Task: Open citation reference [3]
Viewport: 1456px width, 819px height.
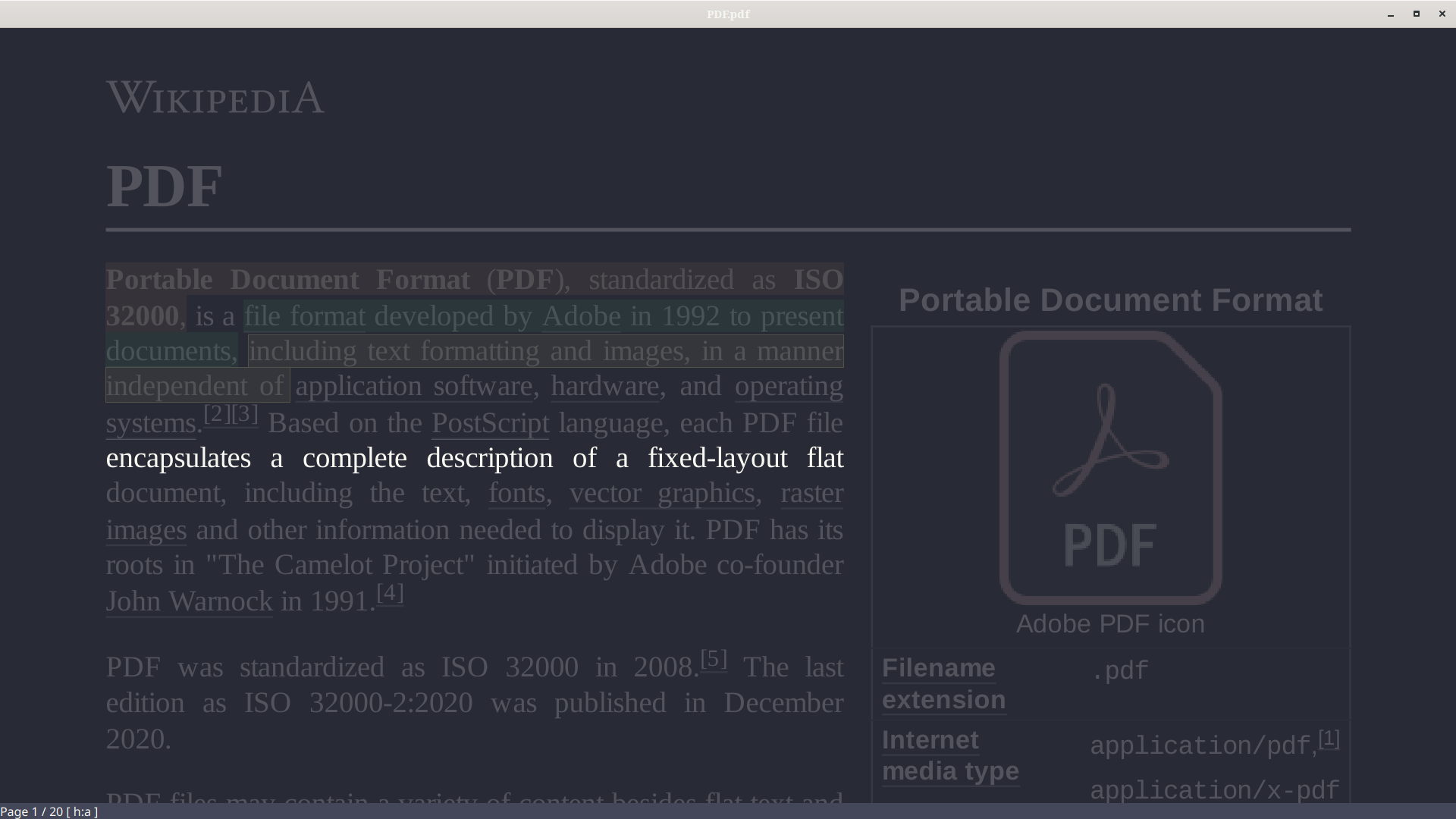Action: 245,414
